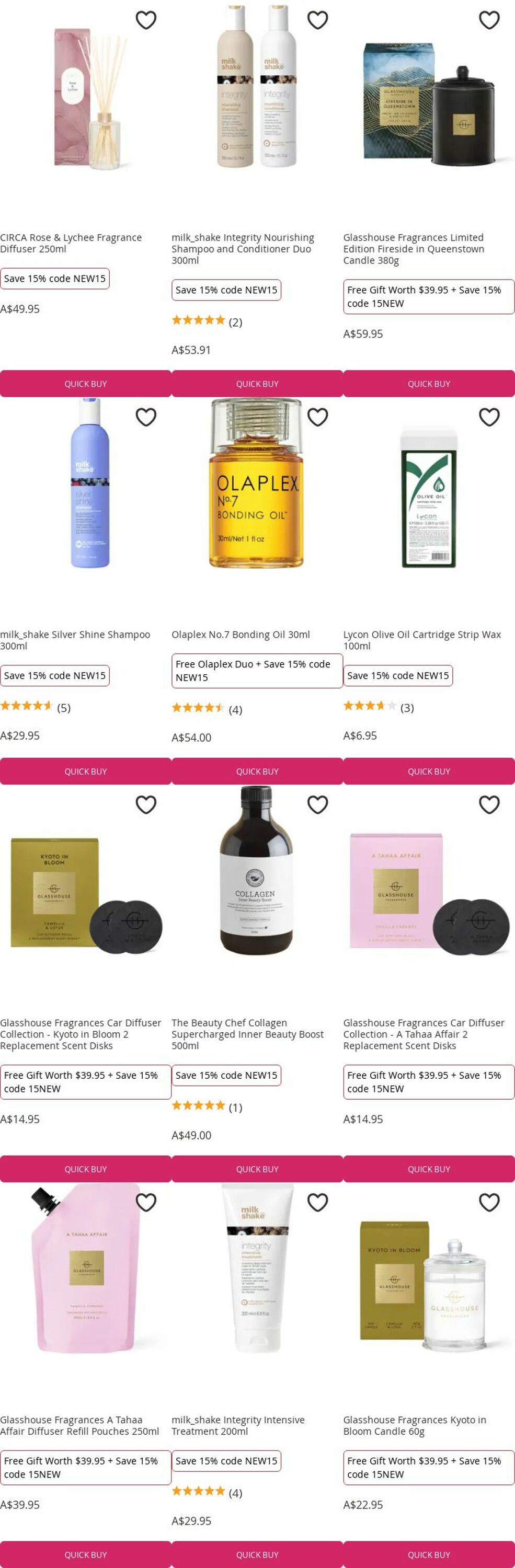This screenshot has height=1568, width=515.
Task: Open the Olaplex Bonding Oil bottle image
Action: pos(256,483)
